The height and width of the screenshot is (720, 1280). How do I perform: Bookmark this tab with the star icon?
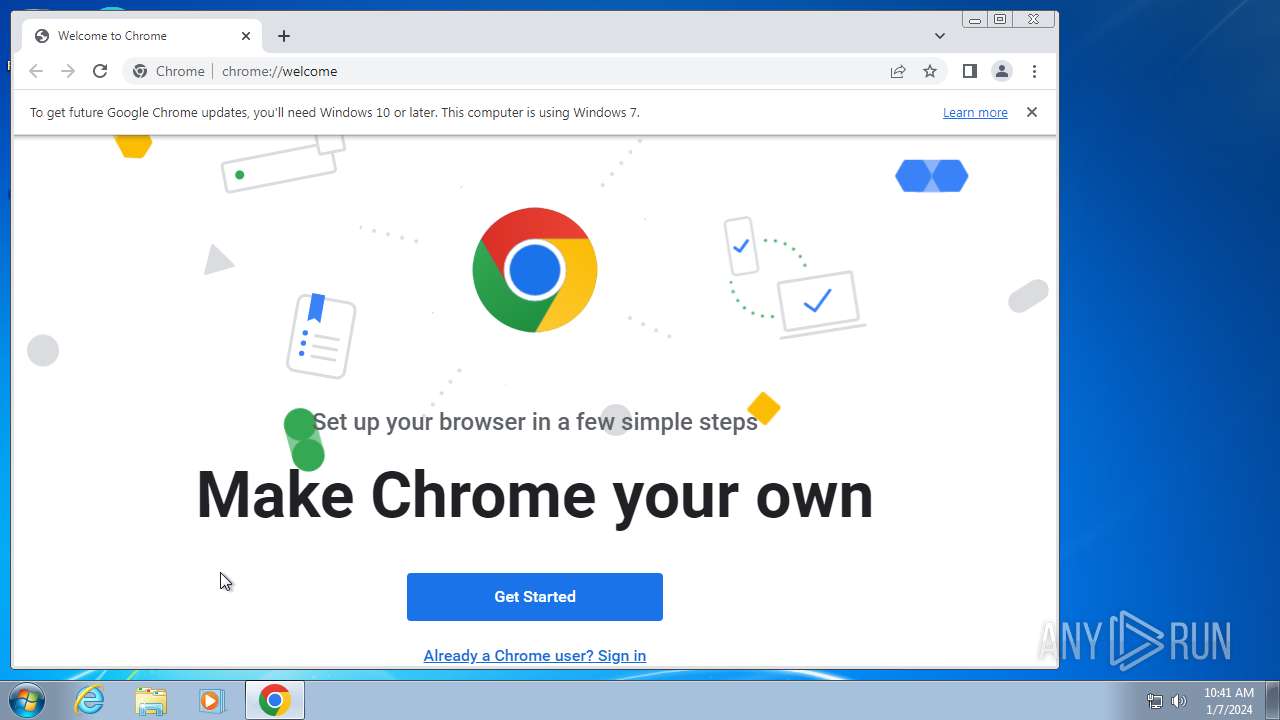pos(930,71)
